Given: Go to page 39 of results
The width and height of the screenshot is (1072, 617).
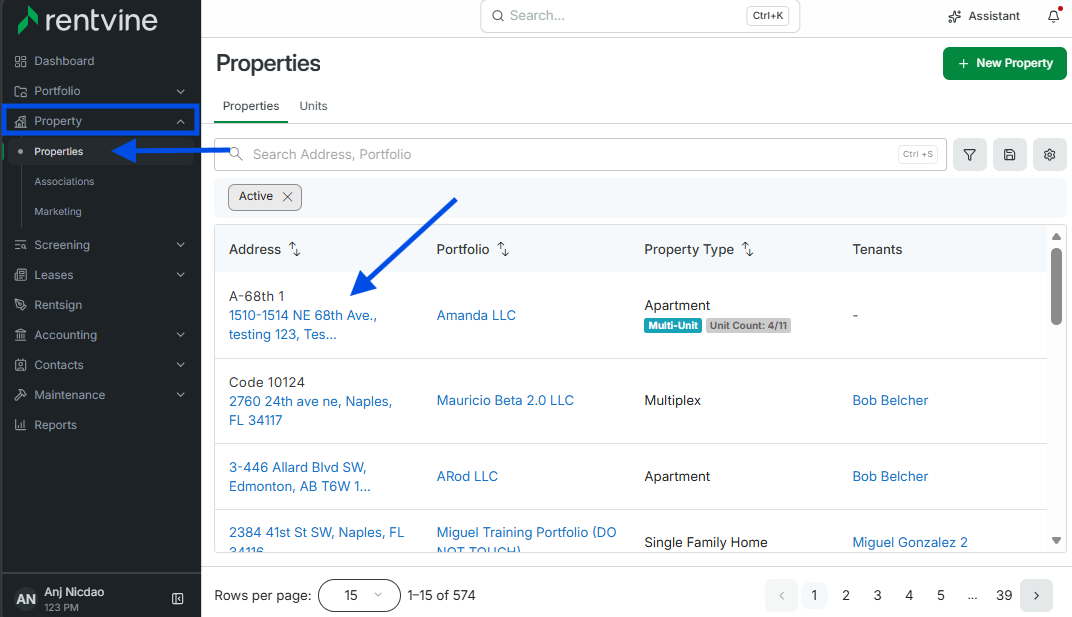Looking at the screenshot, I should coord(1004,595).
